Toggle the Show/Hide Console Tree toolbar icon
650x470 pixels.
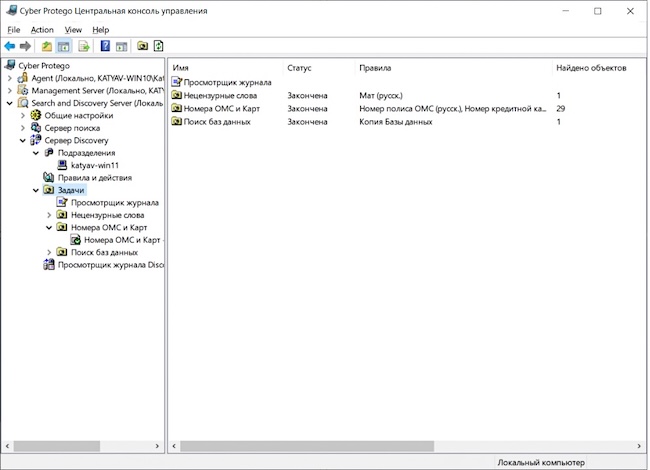pos(63,46)
